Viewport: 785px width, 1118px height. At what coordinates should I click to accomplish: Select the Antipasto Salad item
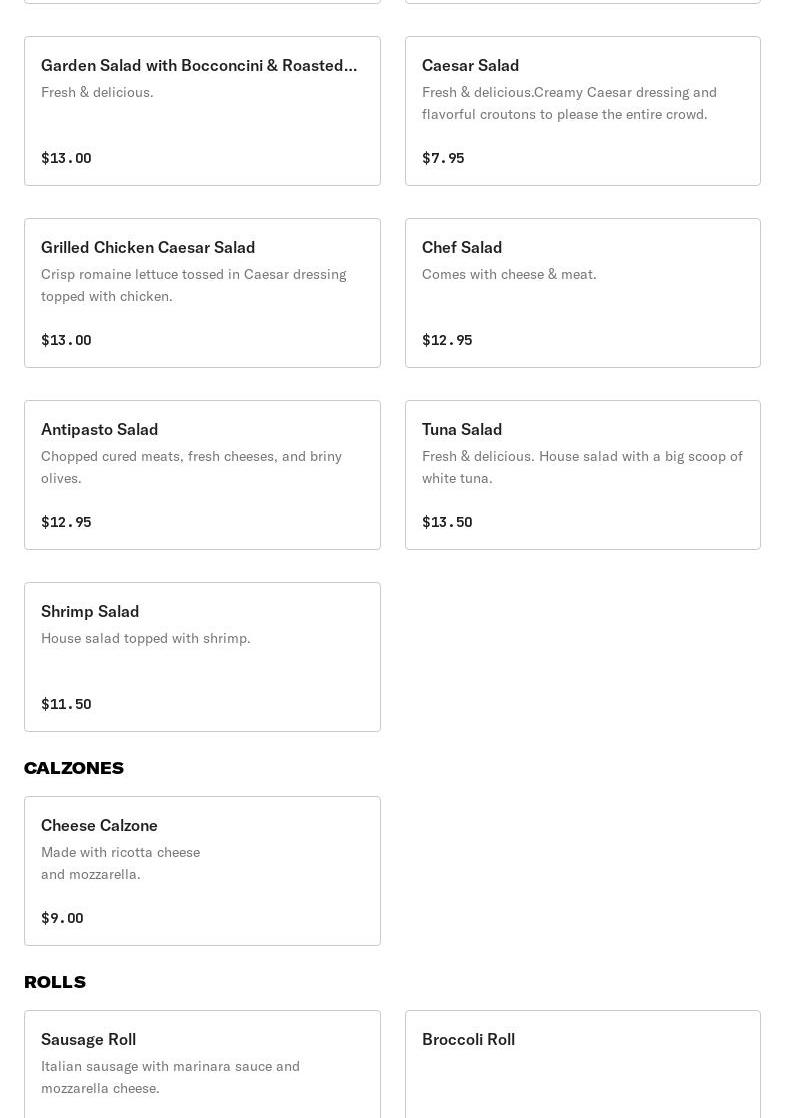(202, 474)
